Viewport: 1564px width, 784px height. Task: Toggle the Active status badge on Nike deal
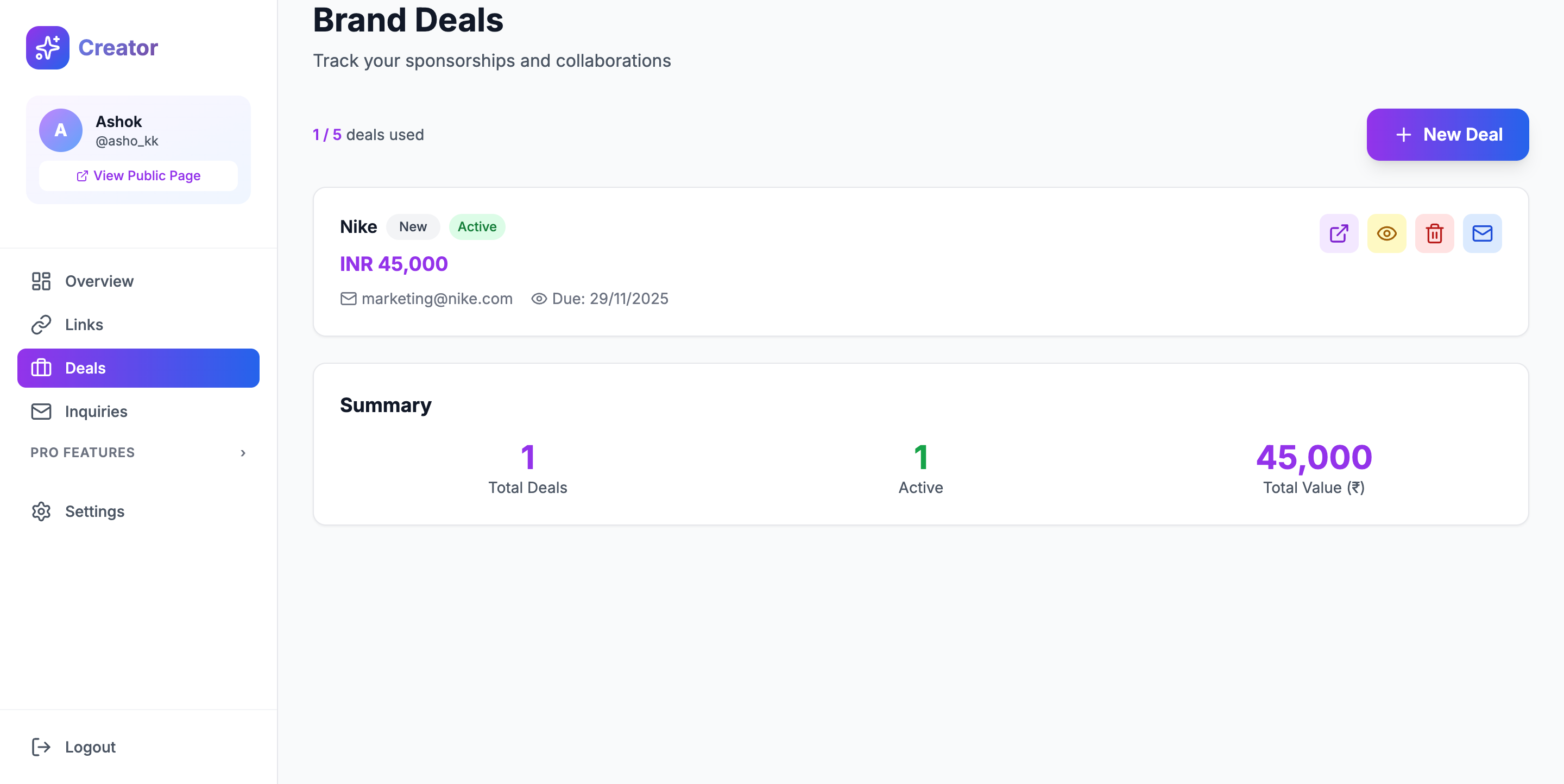477,226
